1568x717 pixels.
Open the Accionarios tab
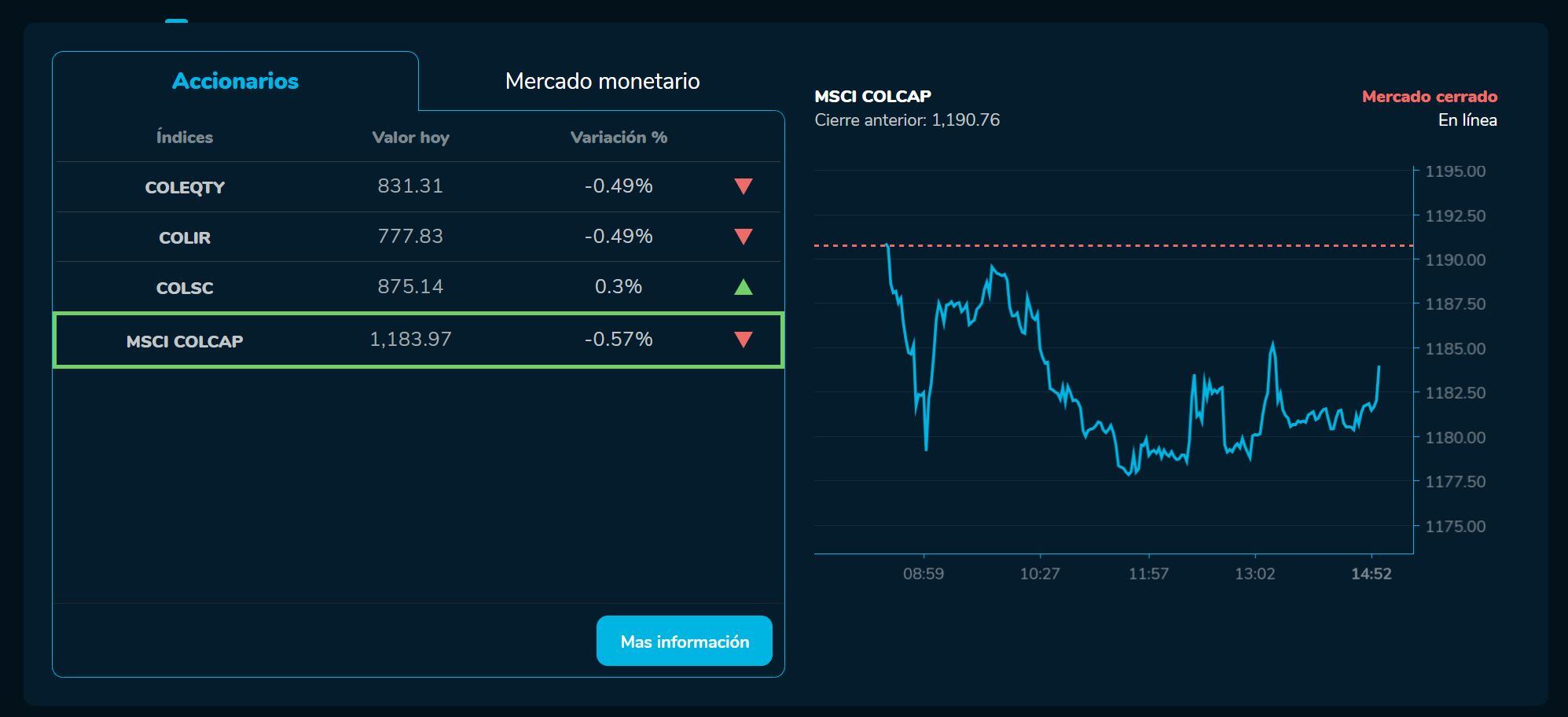[x=235, y=80]
